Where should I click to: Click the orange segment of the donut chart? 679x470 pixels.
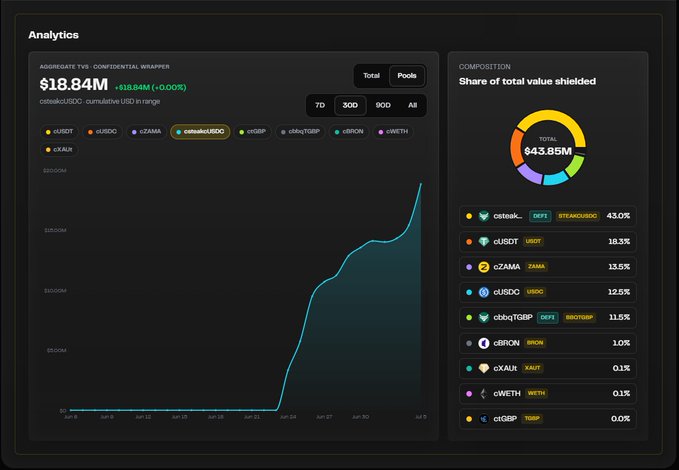tap(517, 148)
